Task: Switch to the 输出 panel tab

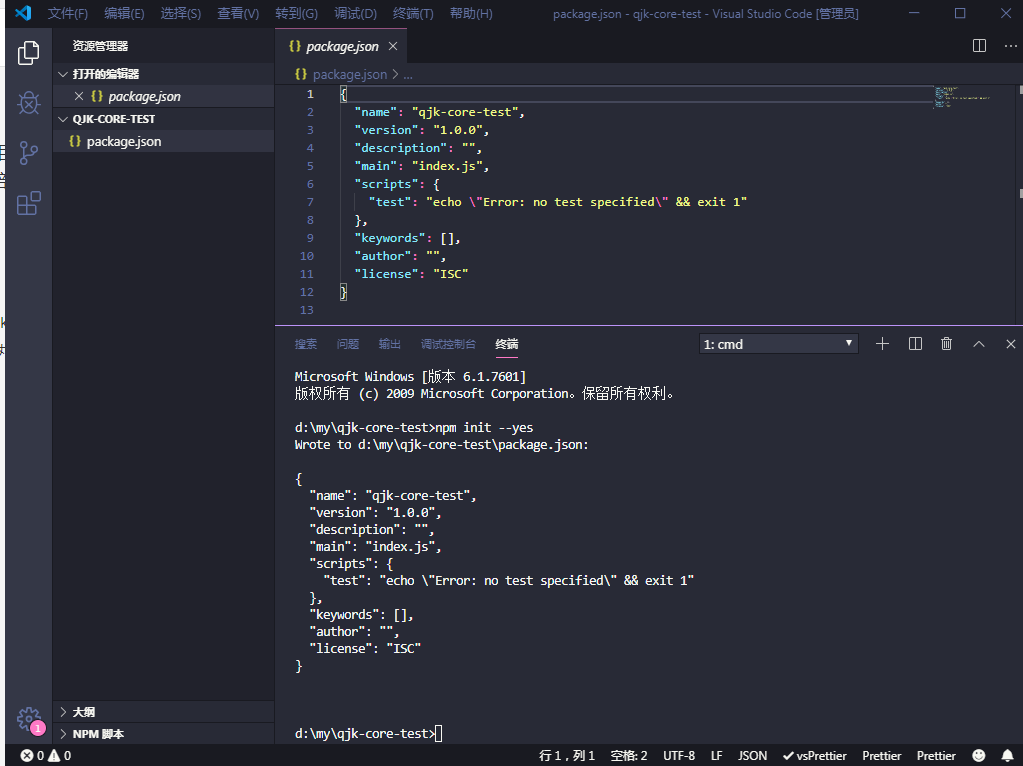Action: pyautogui.click(x=389, y=344)
